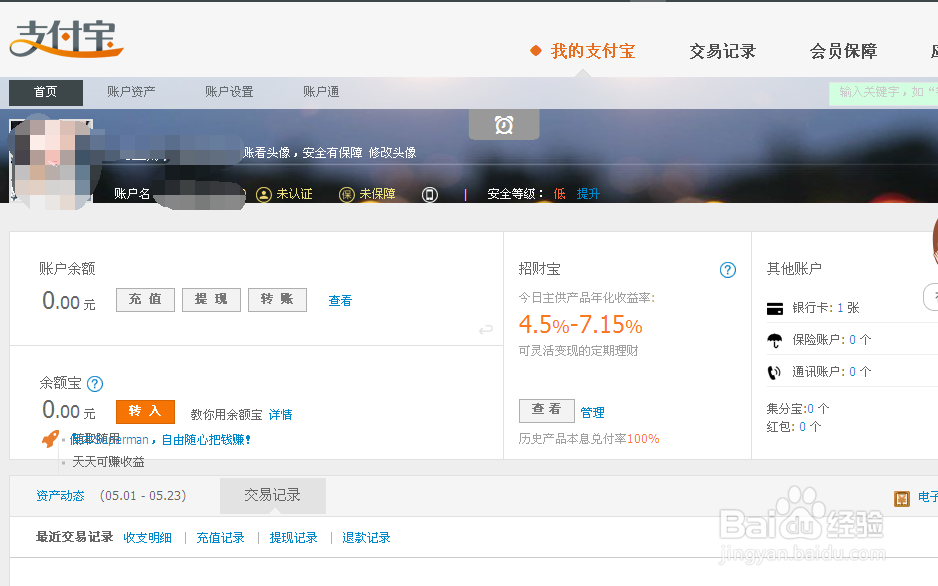The width and height of the screenshot is (938, 586).
Task: Click the (05.01 - 05.23) date range
Action: 143,496
